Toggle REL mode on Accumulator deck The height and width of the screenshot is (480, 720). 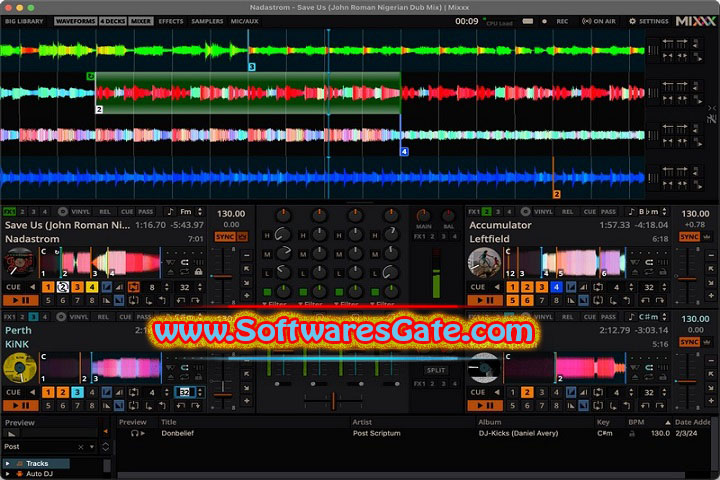tap(568, 212)
